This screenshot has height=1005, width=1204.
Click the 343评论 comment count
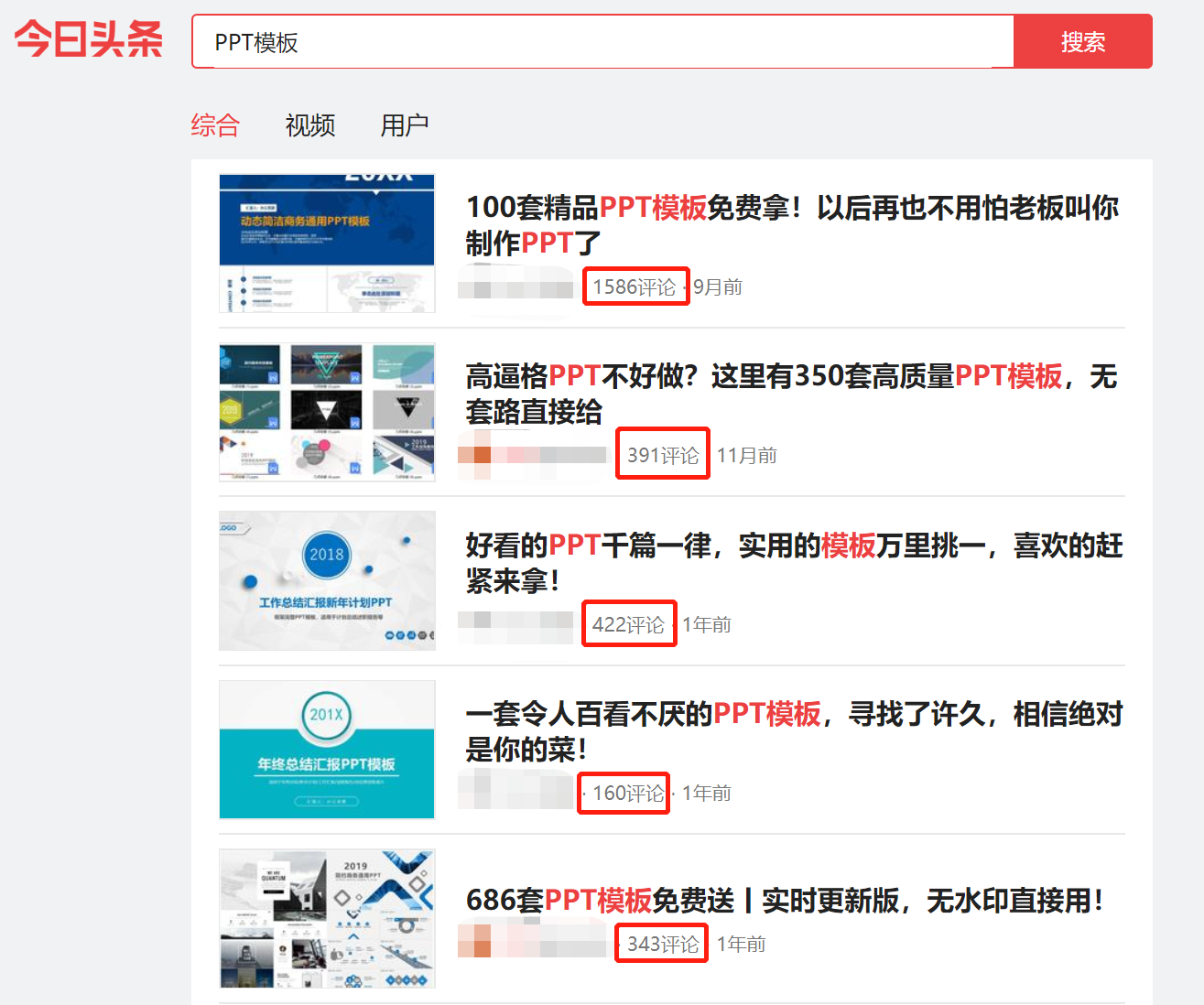663,944
